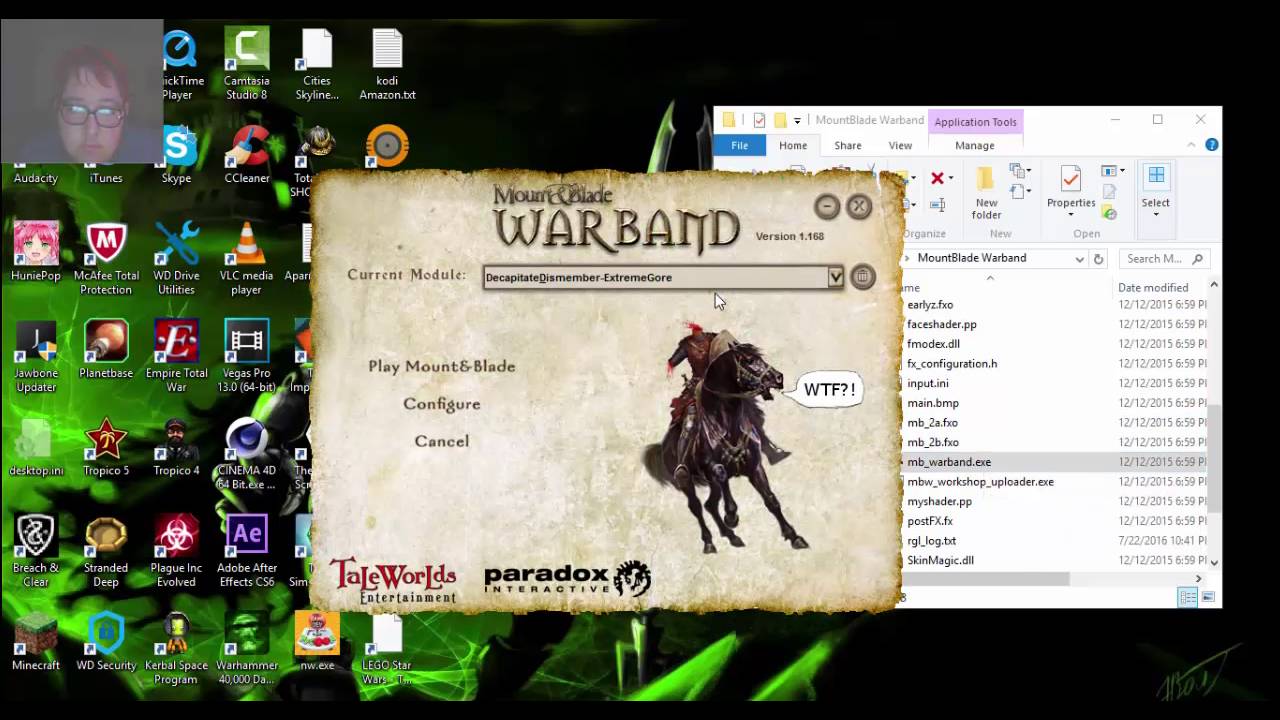Open the QuickTime Player desktop shortcut

pyautogui.click(x=178, y=66)
